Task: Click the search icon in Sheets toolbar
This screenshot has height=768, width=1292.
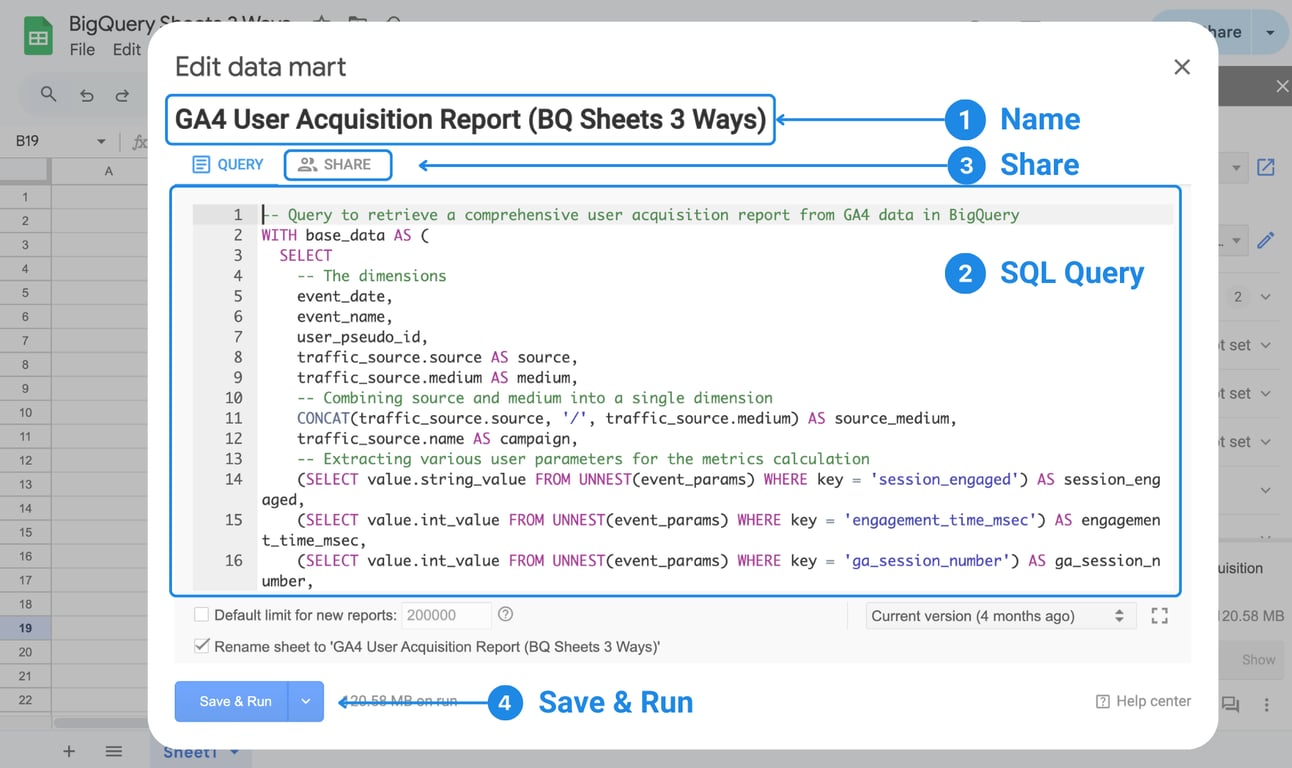Action: pyautogui.click(x=48, y=95)
